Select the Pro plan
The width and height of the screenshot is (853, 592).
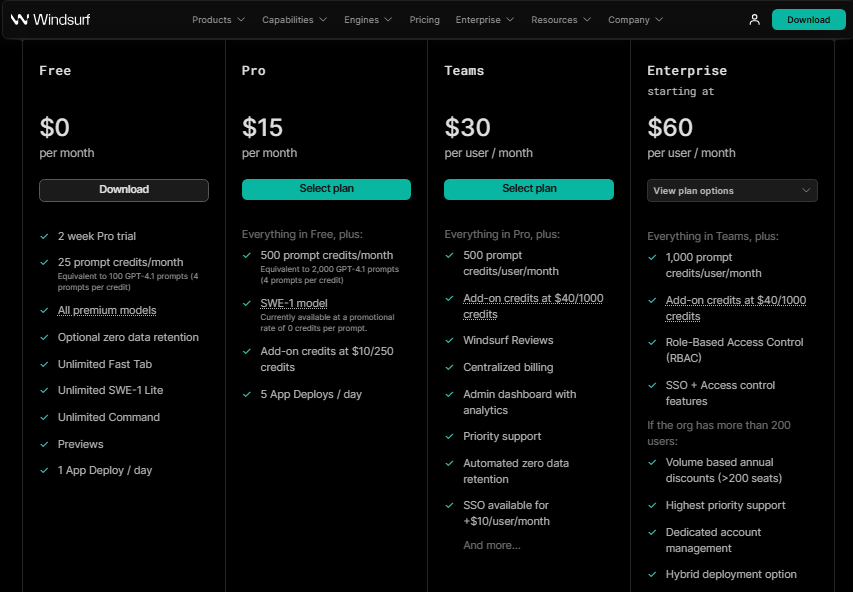pos(326,189)
